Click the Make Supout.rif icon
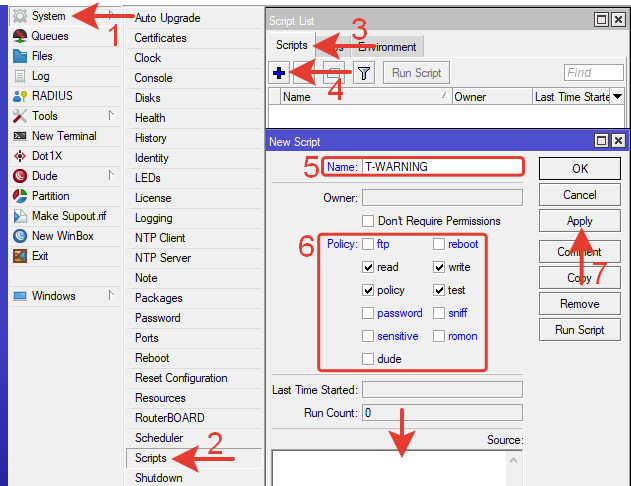Screen dimensions: 631x486 pos(20,216)
